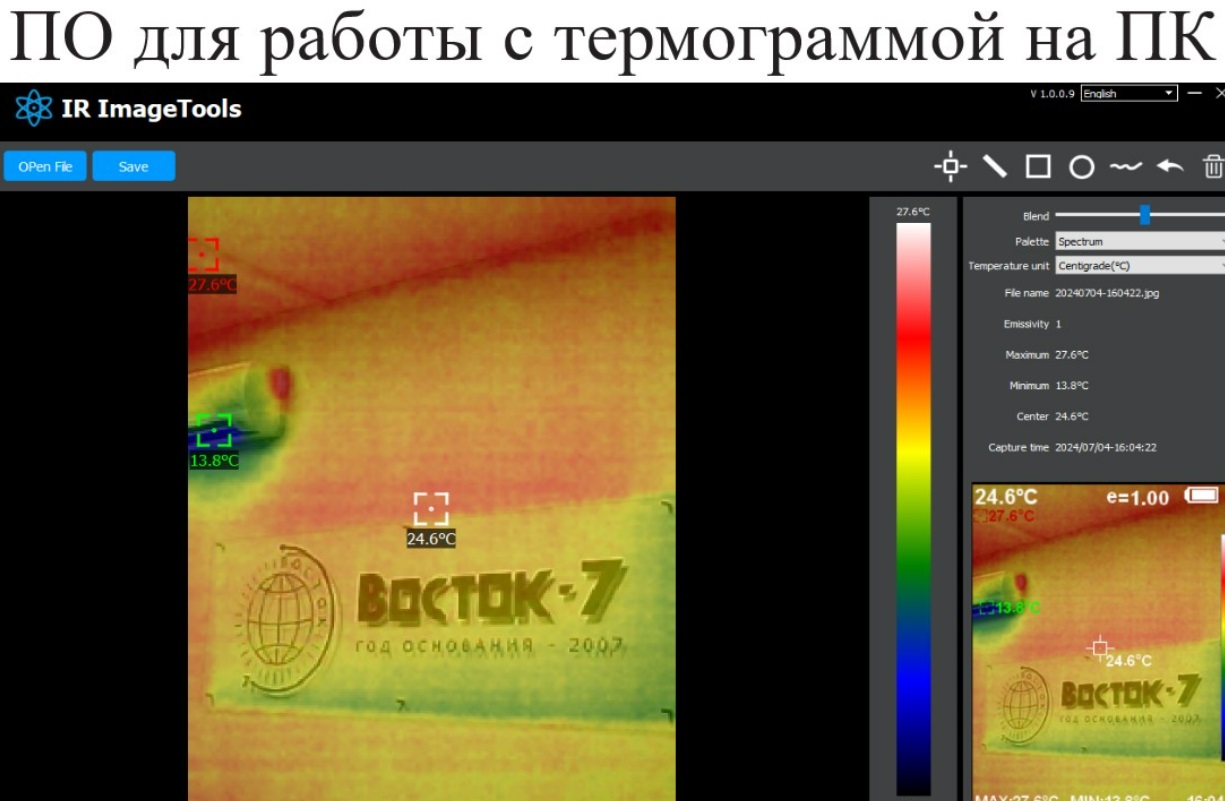
Task: Choose the circle area tool
Action: [1081, 167]
